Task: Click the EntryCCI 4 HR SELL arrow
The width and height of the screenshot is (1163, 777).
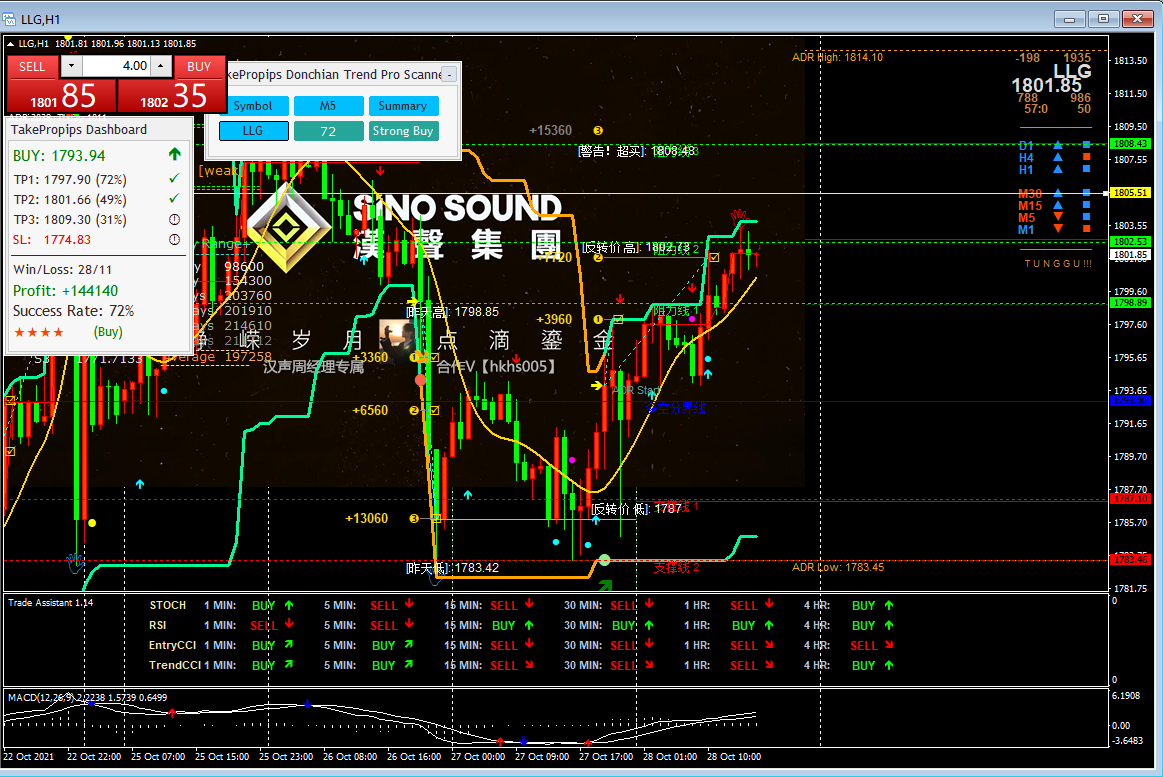Action: pos(889,645)
